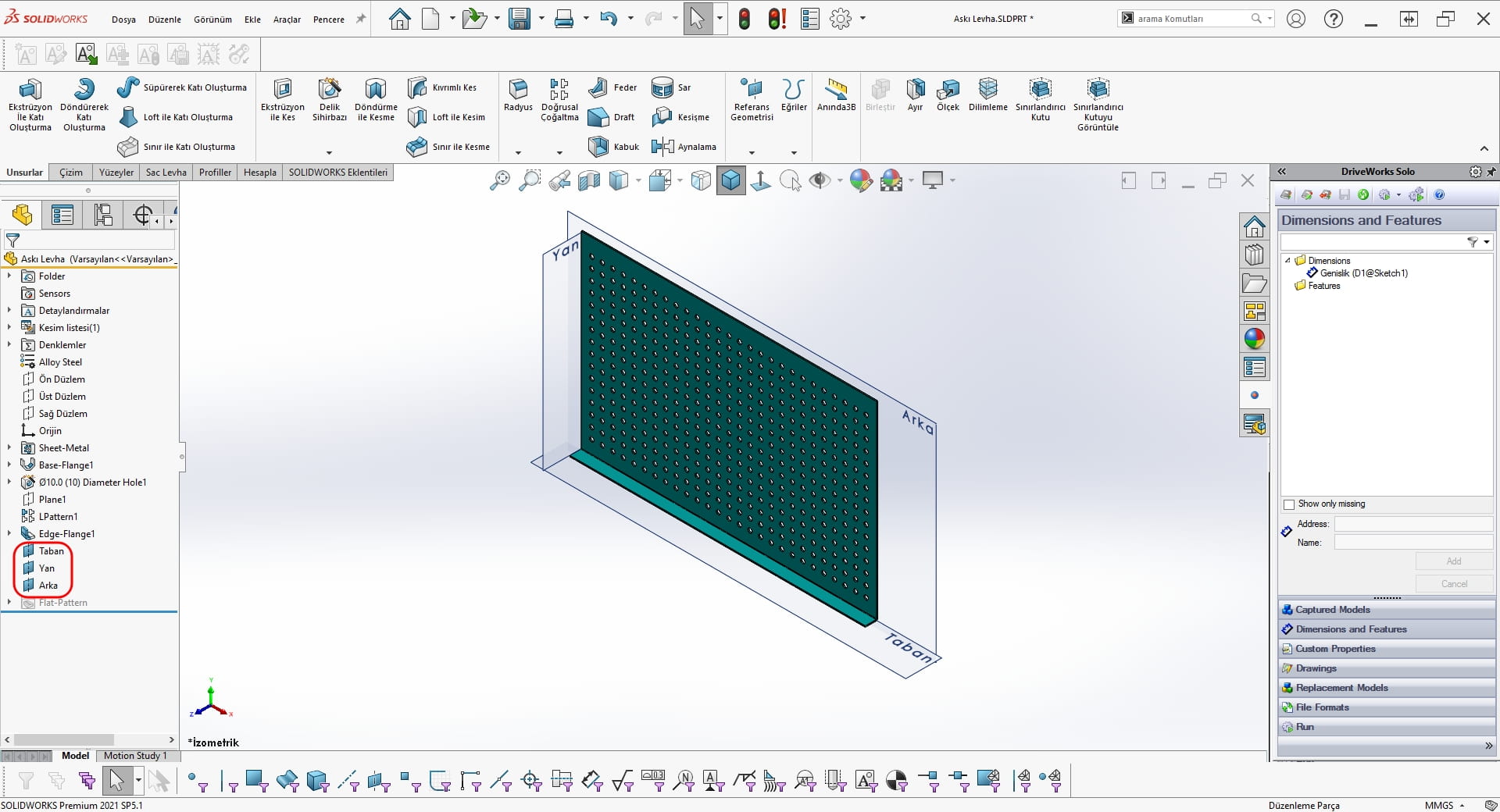Image resolution: width=1500 pixels, height=812 pixels.
Task: Open Doğrusal Çoğaltma pattern tool
Action: [x=559, y=100]
